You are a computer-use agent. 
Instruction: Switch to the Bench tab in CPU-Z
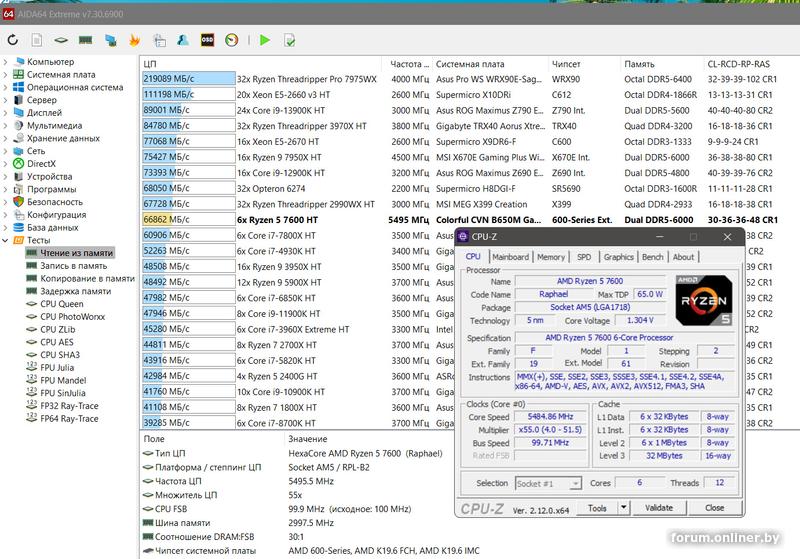(652, 257)
